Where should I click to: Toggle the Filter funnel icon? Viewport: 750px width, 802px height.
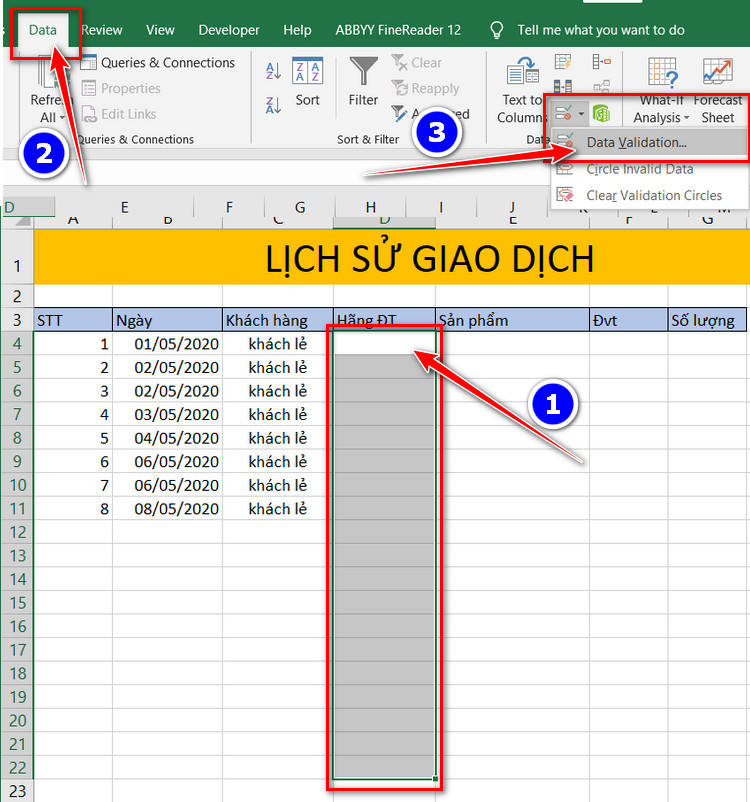[363, 71]
